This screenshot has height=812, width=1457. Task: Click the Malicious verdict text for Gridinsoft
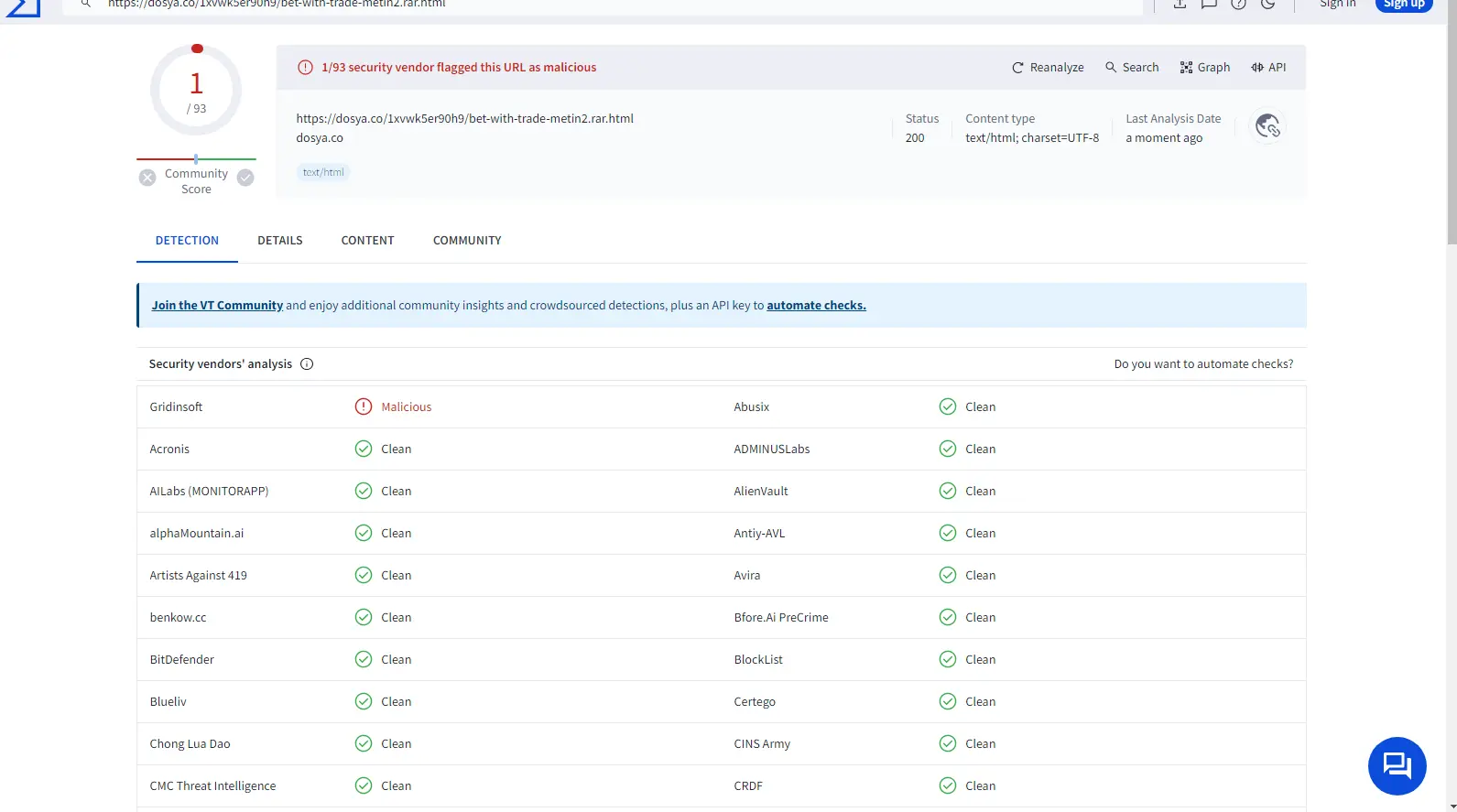(407, 407)
